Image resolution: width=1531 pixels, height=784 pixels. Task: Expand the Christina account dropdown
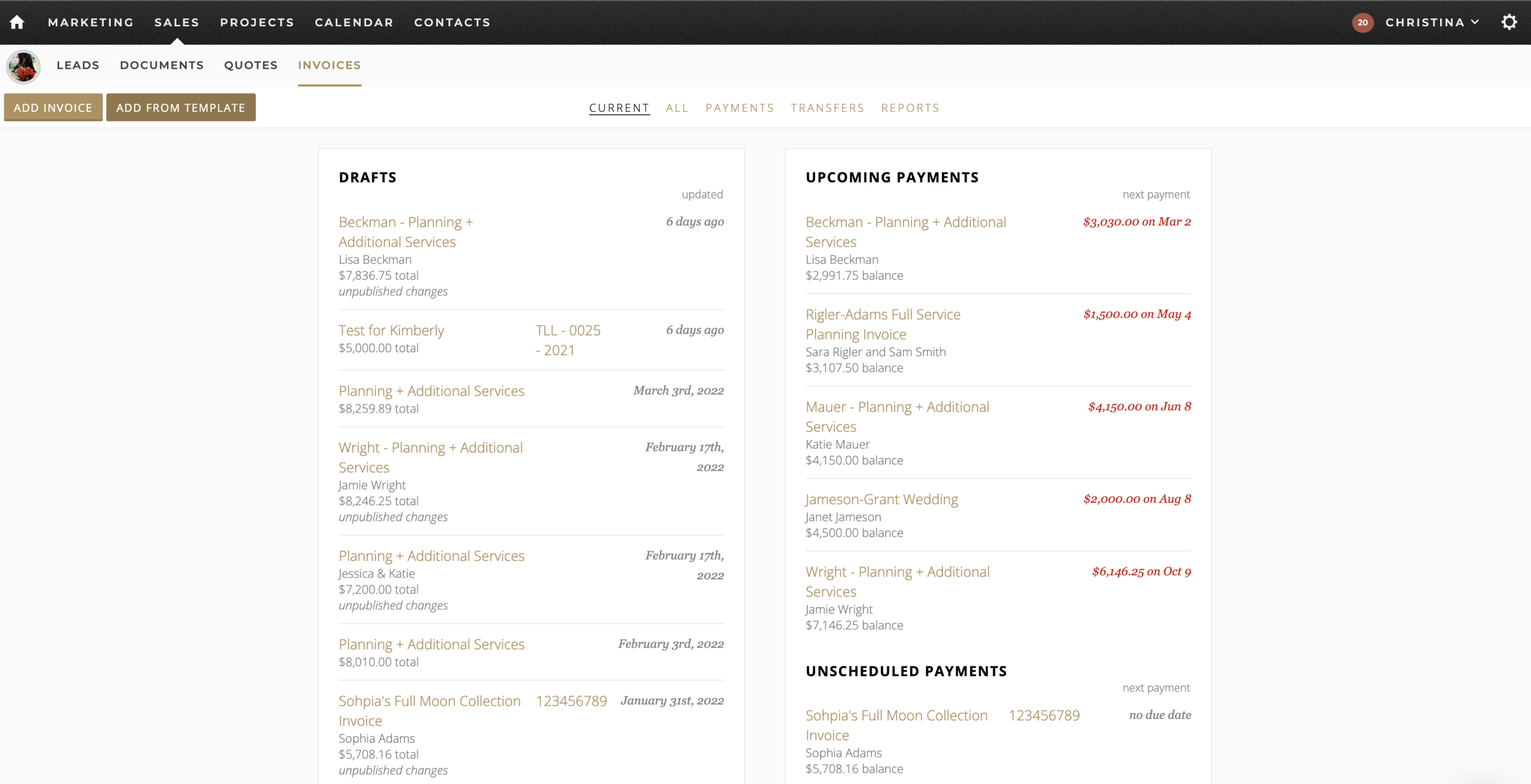[x=1432, y=22]
